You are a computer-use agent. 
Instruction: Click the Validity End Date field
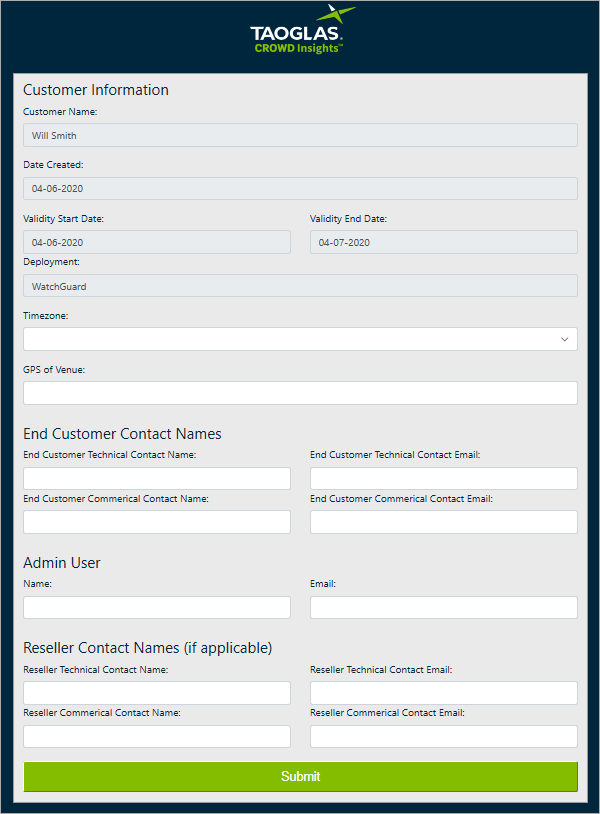[443, 242]
